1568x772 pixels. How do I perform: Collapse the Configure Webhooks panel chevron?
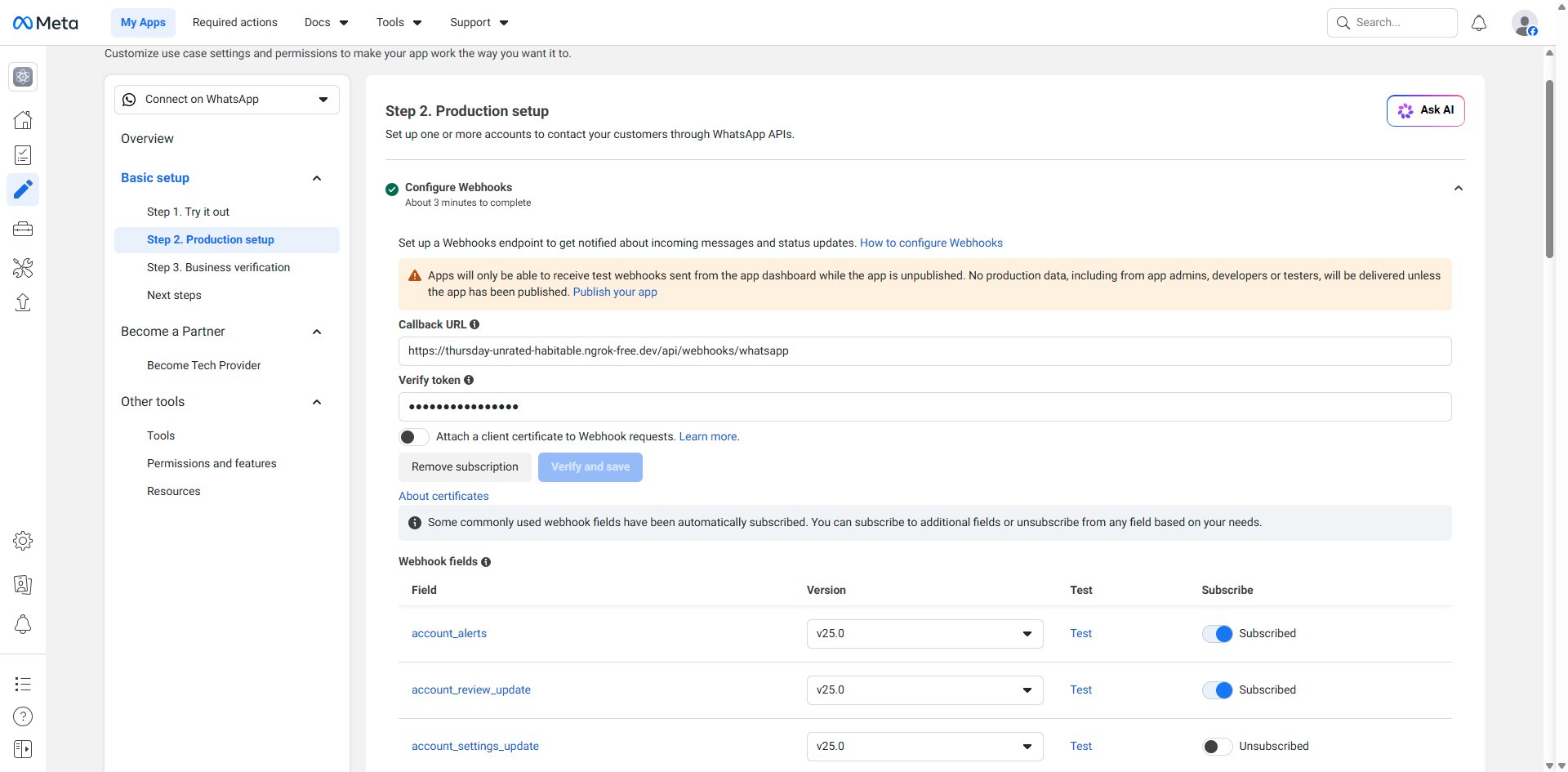tap(1458, 189)
